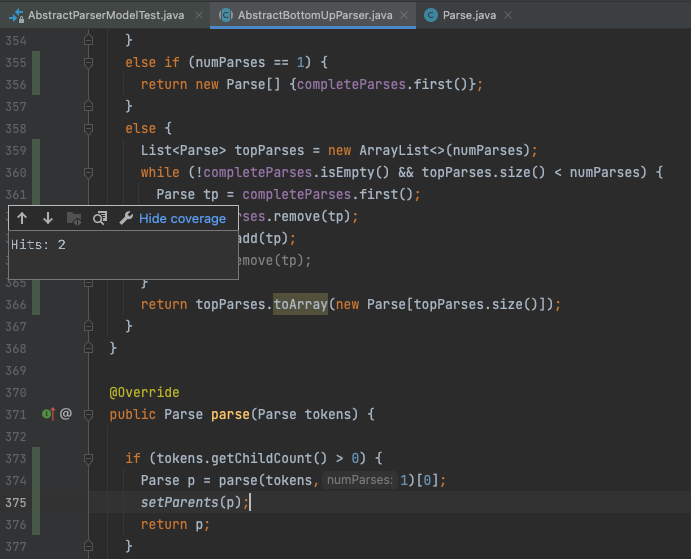The image size is (691, 559).
Task: Click the parse method name on line 371
Action: click(230, 414)
